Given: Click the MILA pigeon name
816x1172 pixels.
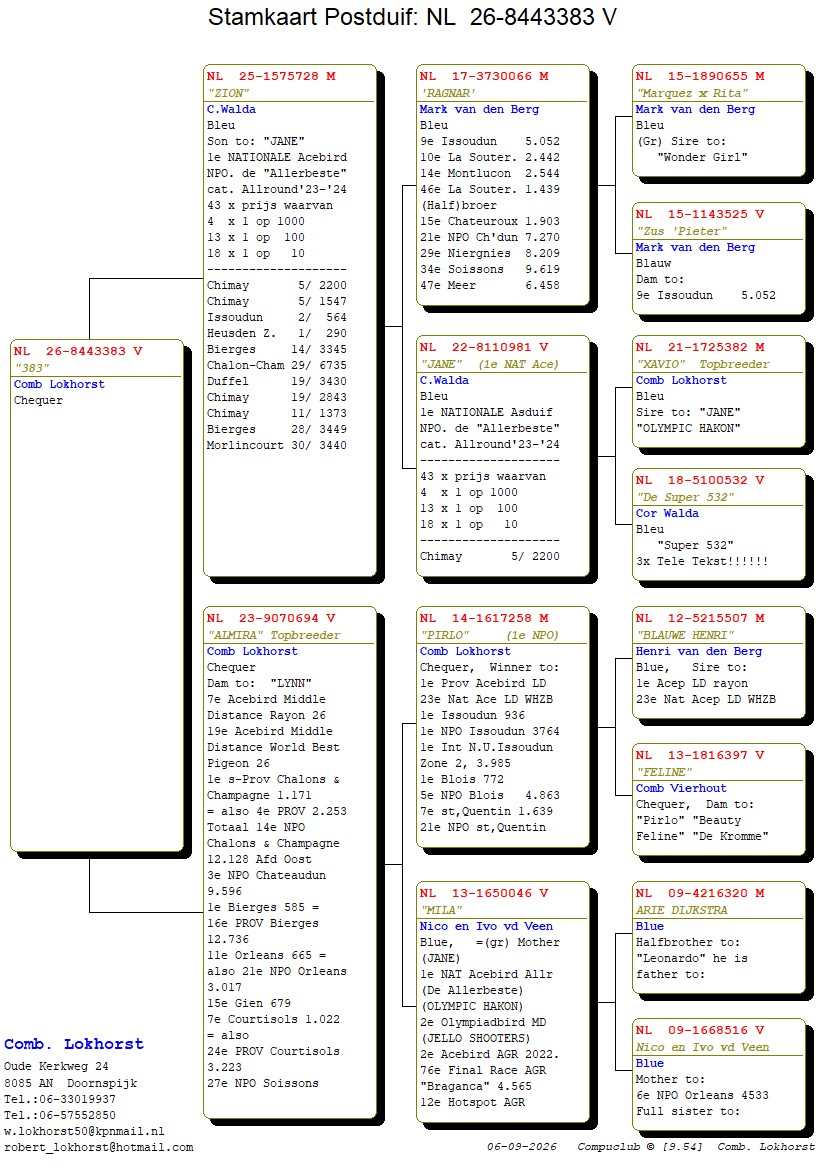Looking at the screenshot, I should (441, 910).
